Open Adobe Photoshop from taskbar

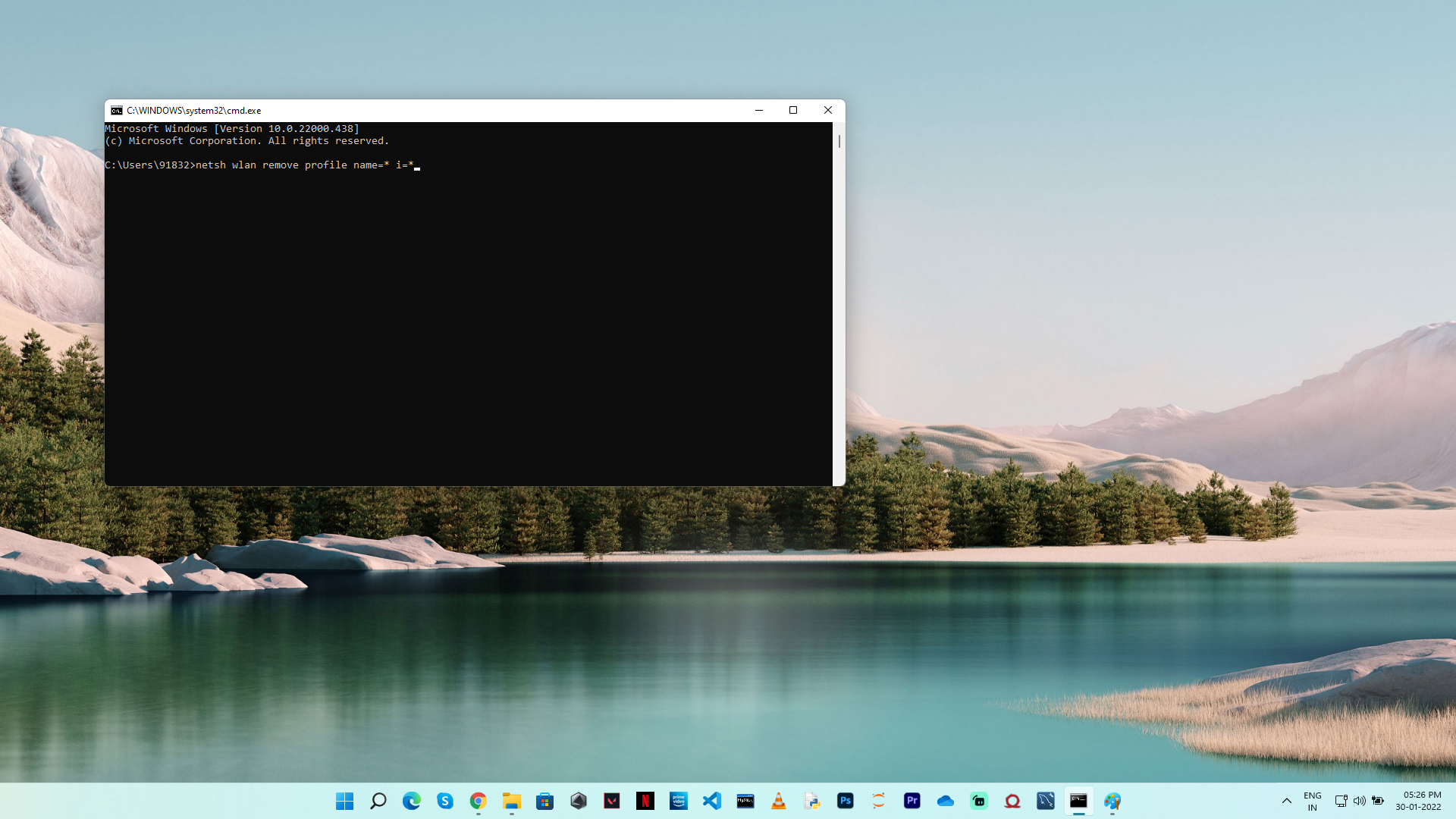845,801
